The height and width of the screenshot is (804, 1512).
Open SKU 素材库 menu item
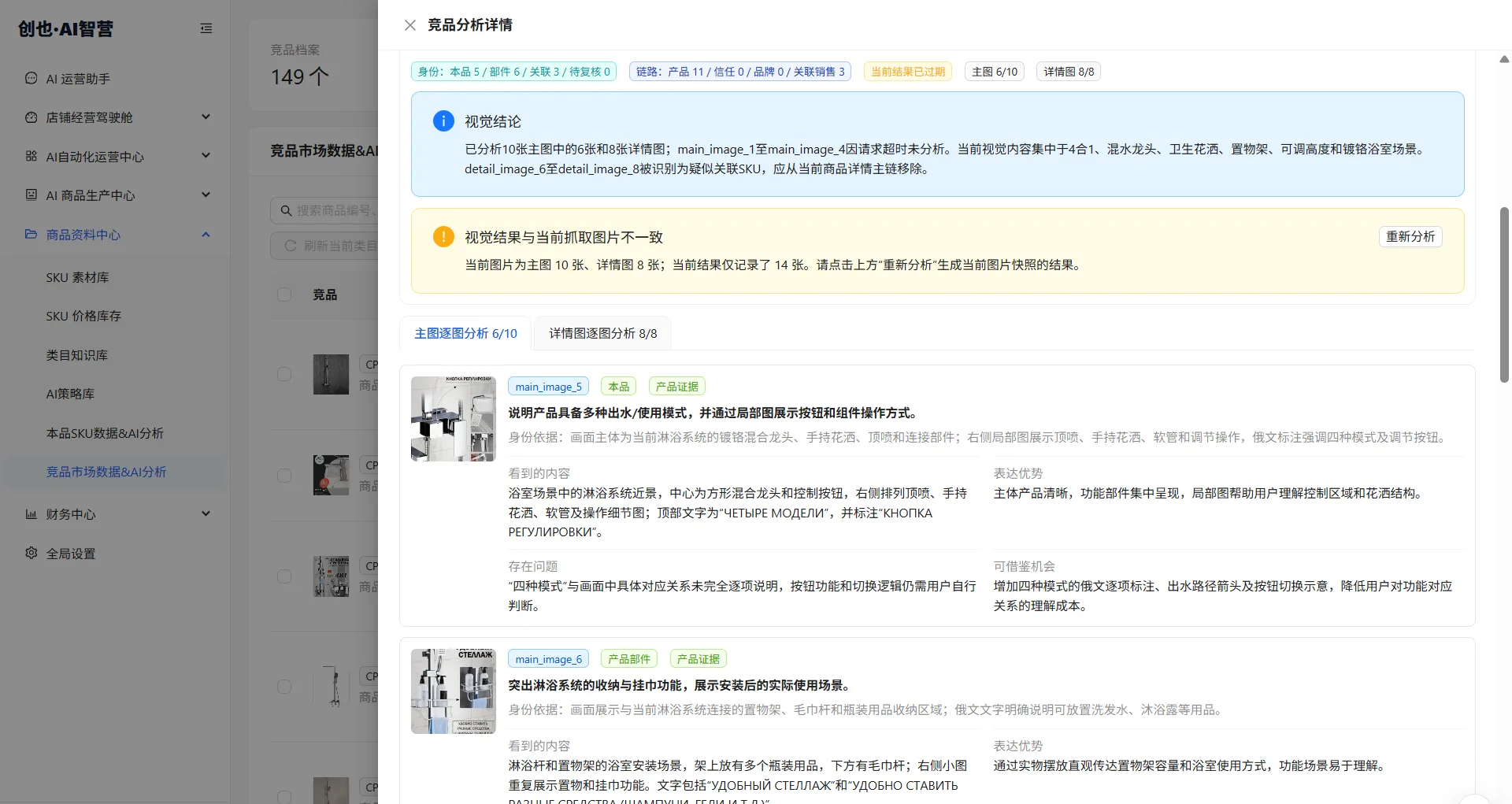point(77,277)
